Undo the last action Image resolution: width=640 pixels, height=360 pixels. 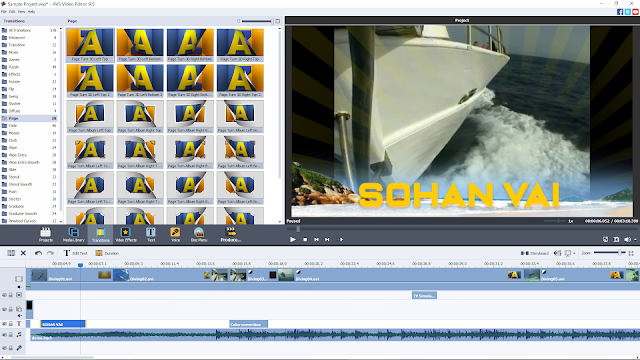(38, 253)
